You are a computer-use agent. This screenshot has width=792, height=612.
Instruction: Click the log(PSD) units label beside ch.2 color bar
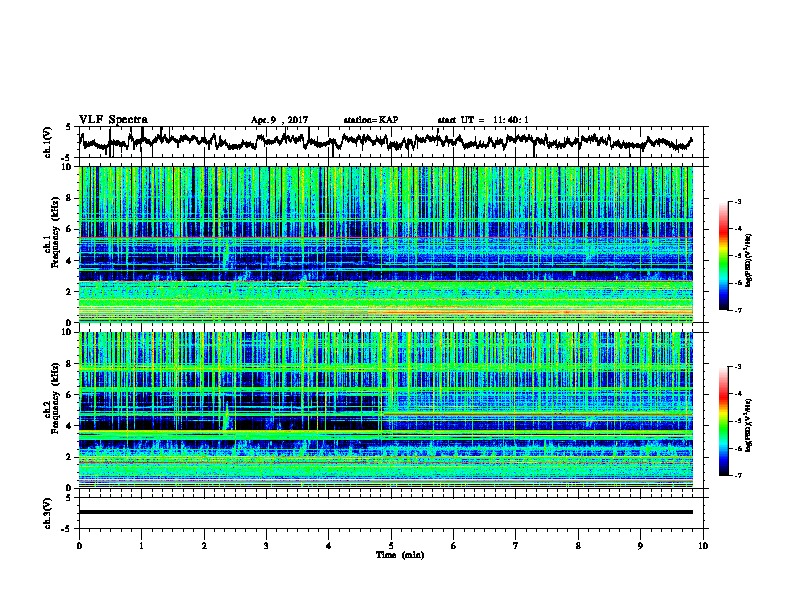[749, 425]
